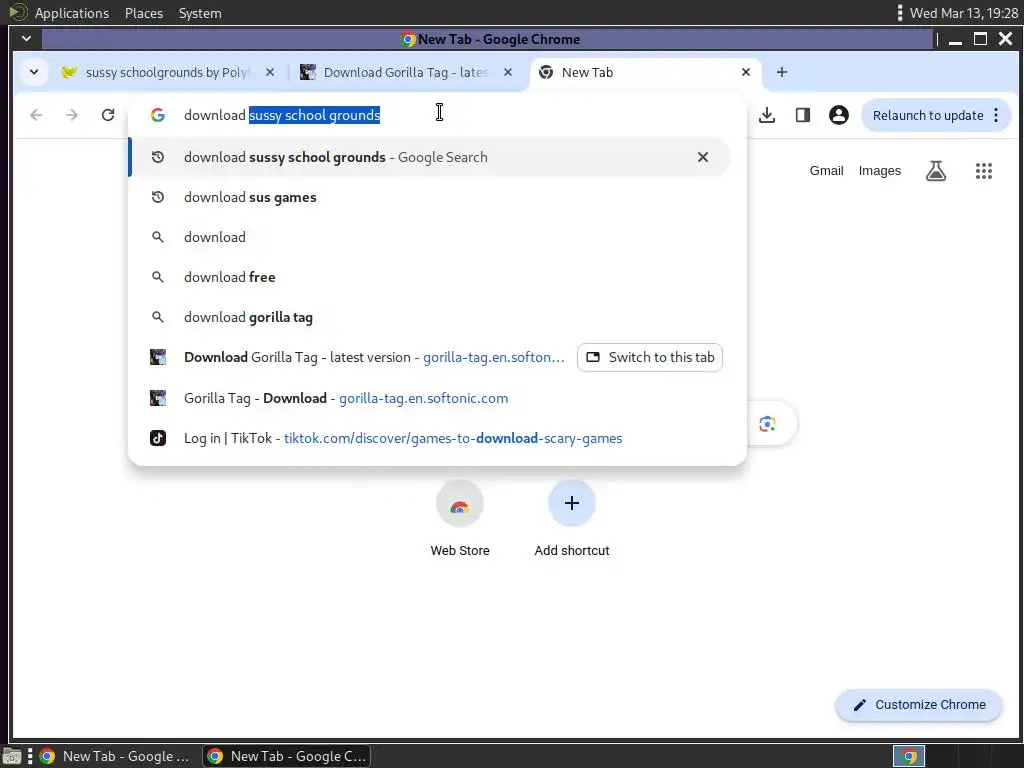Close the sussy schoolgrounds tab
The height and width of the screenshot is (768, 1024).
[270, 72]
